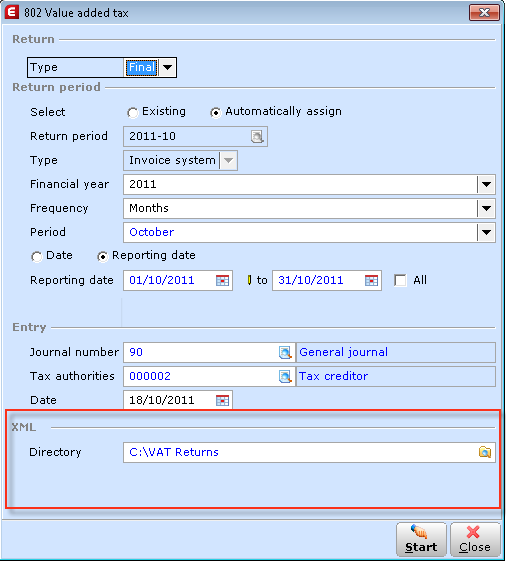Browse Journal number lookup icon
This screenshot has height=563, width=507.
point(285,353)
